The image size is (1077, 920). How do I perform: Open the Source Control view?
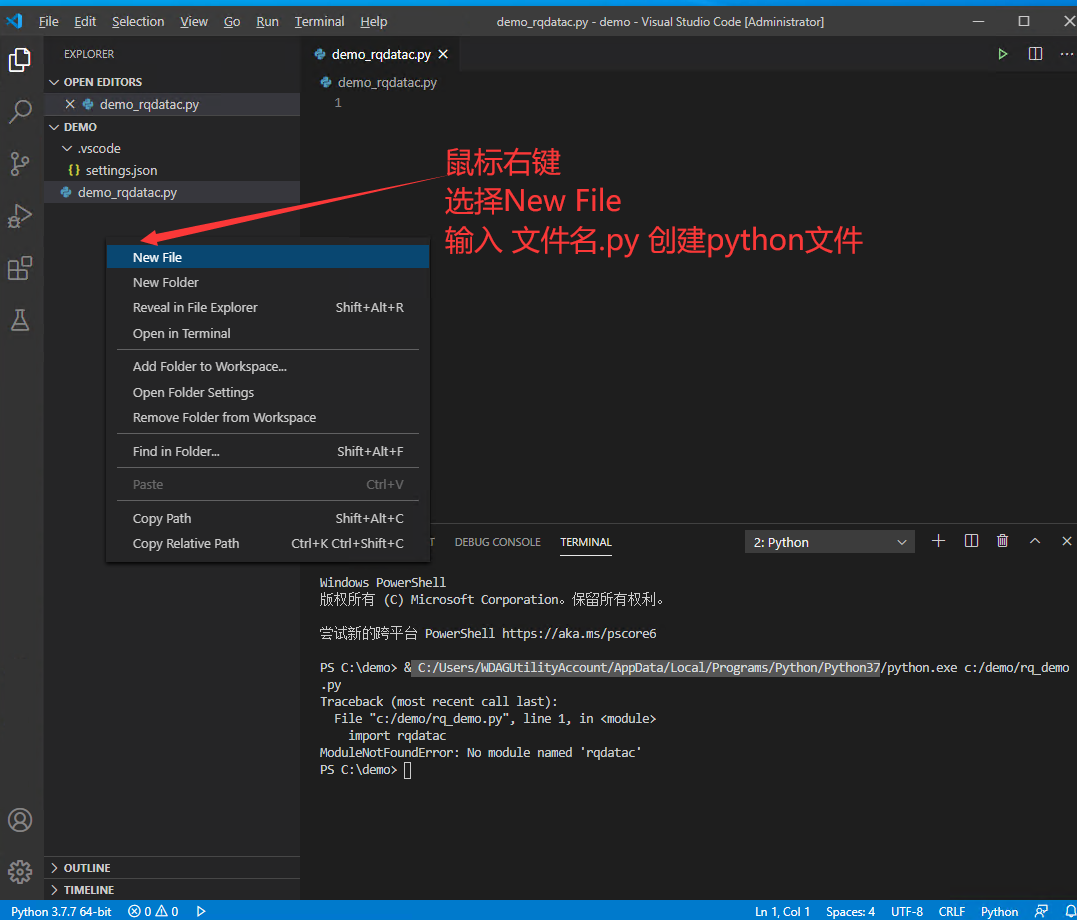click(x=20, y=164)
